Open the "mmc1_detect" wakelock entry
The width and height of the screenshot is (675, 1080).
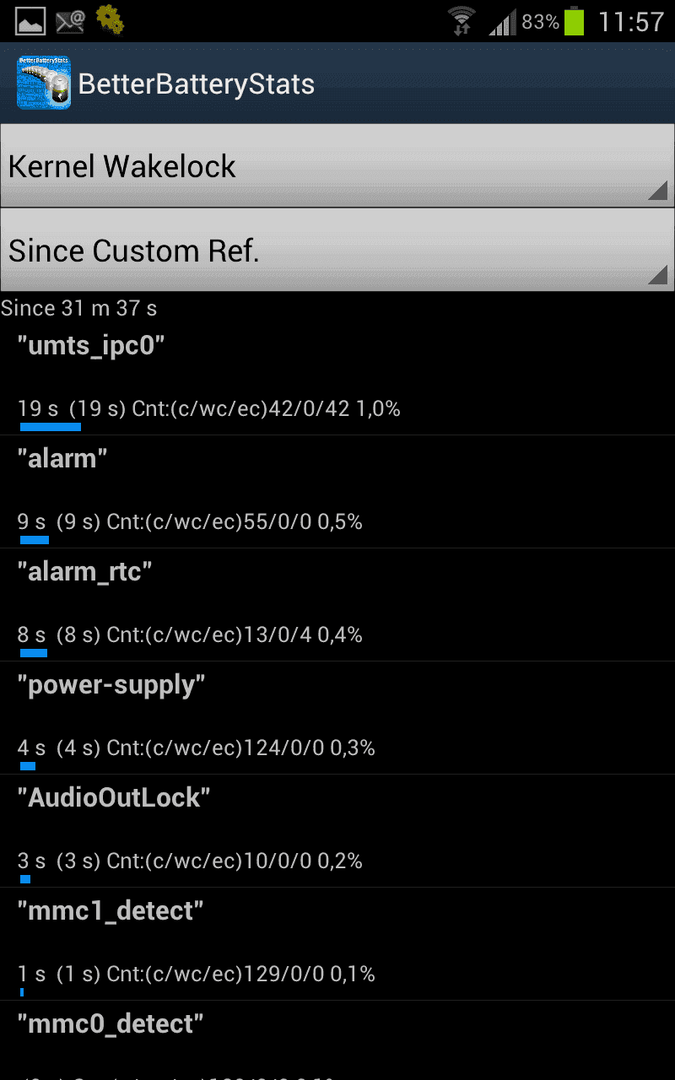pos(338,944)
